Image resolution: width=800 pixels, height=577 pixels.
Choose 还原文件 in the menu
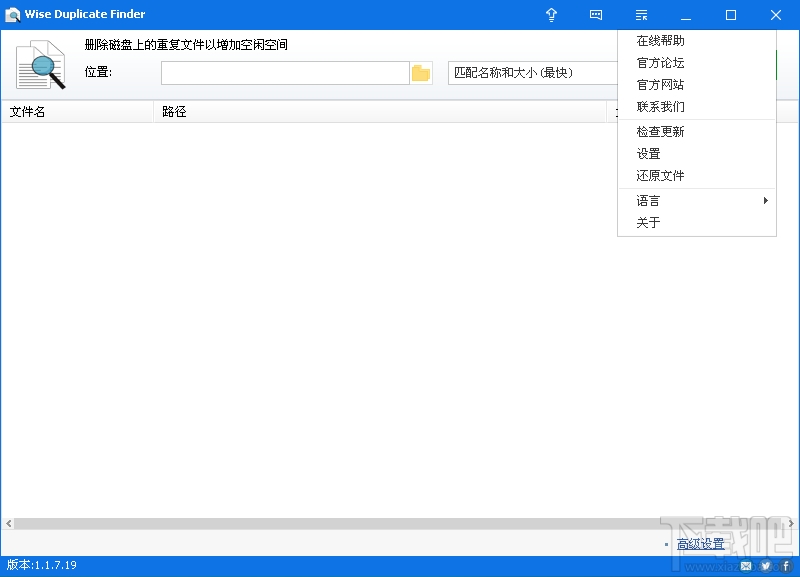(658, 175)
